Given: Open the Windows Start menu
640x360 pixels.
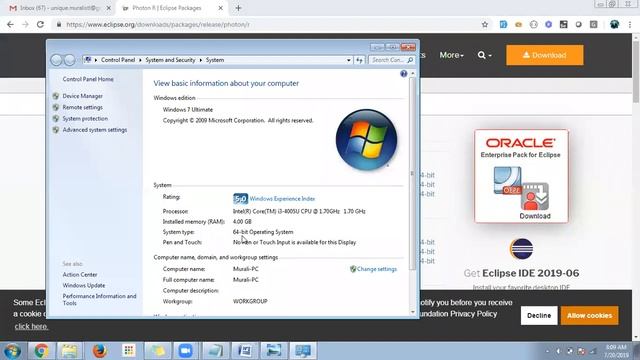Looking at the screenshot, I should [x=12, y=351].
